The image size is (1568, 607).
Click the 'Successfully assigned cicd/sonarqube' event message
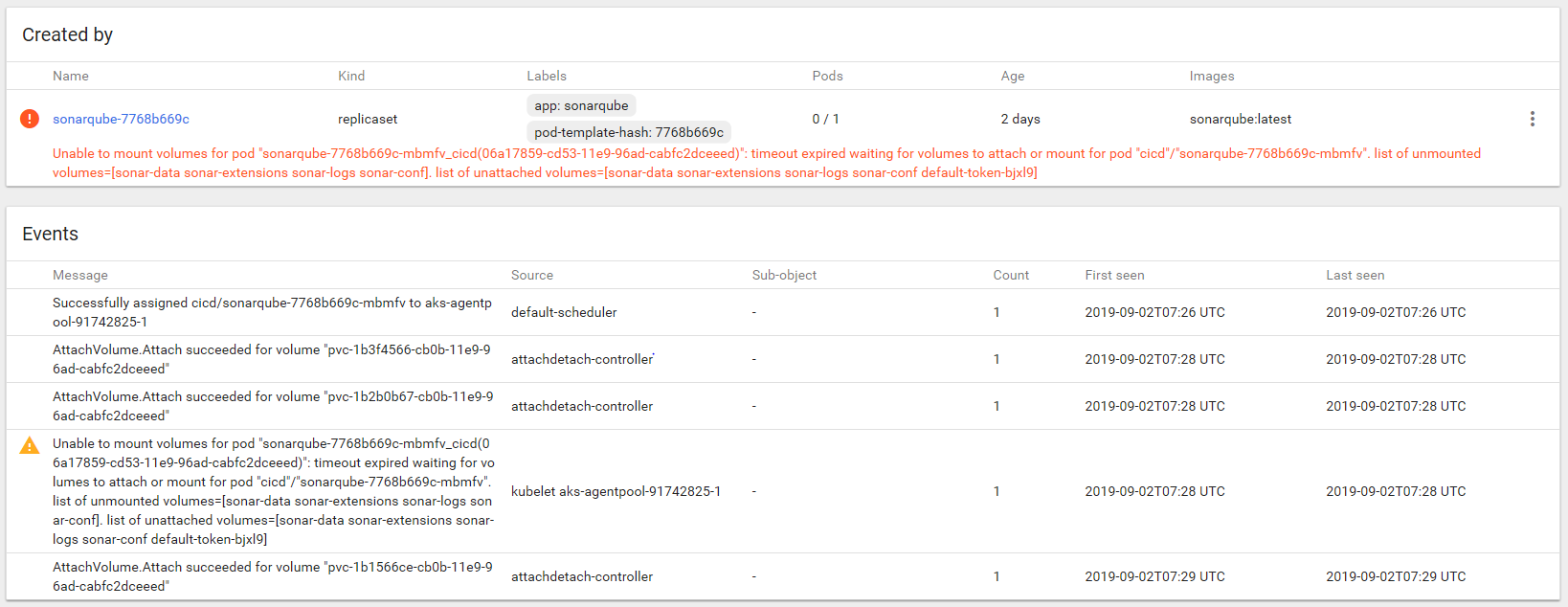coord(272,312)
